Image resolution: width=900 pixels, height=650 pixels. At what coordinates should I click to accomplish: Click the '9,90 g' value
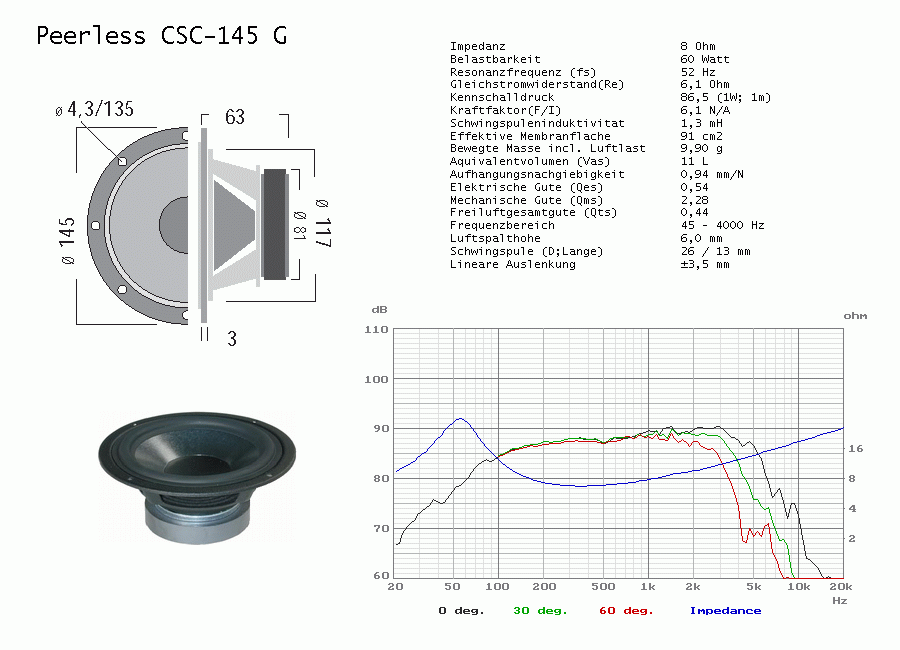coord(701,148)
